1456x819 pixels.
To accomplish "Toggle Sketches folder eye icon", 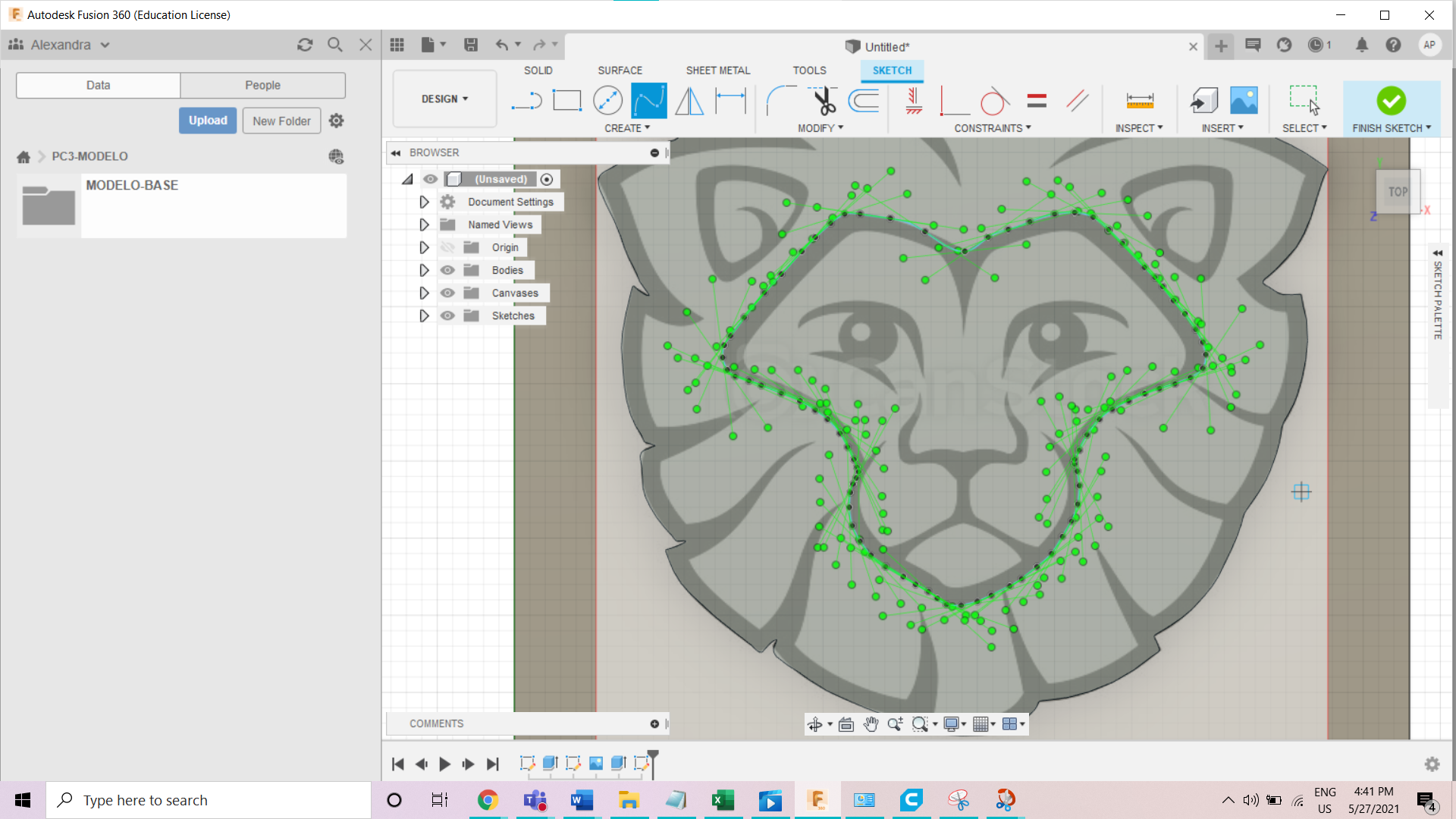I will pos(447,316).
